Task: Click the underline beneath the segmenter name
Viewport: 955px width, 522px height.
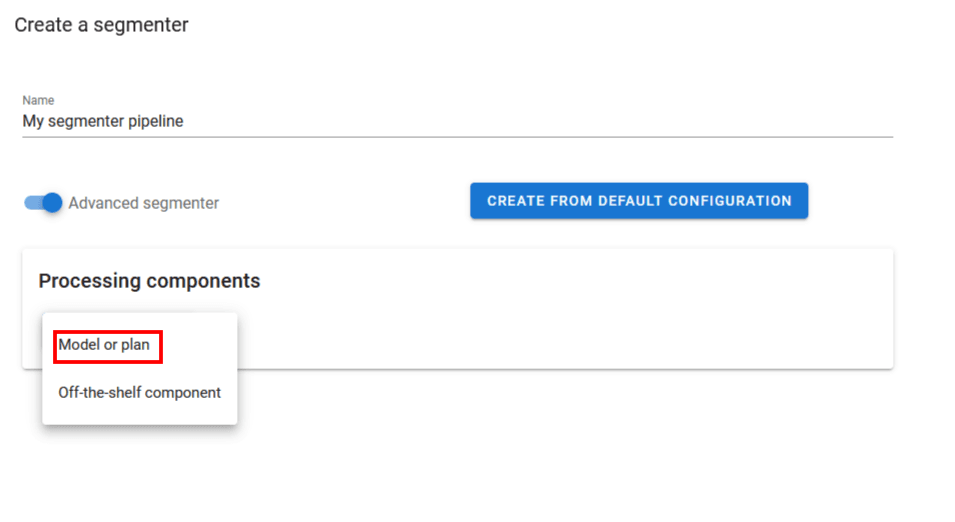Action: pyautogui.click(x=456, y=137)
